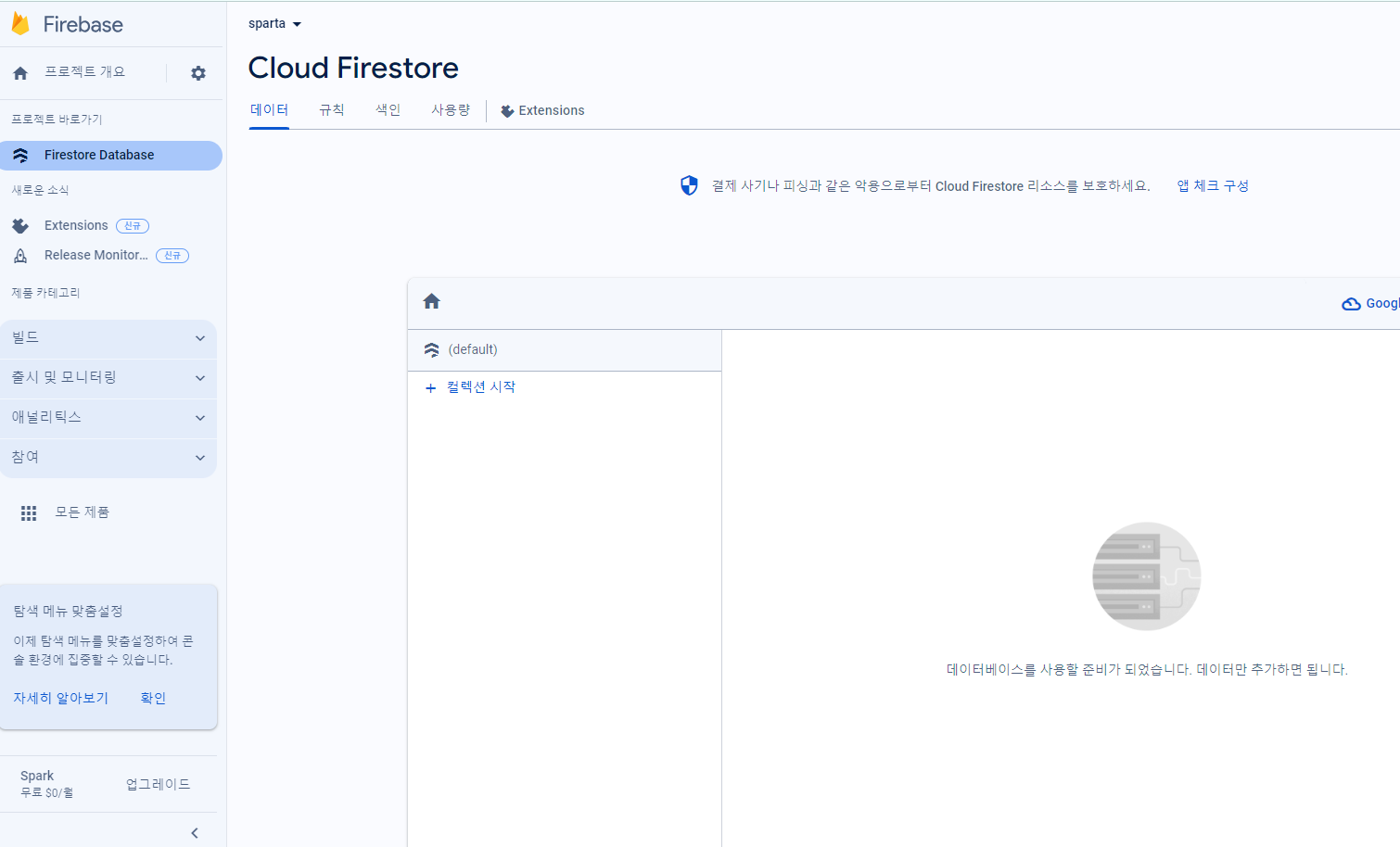Open project settings gear icon
The height and width of the screenshot is (847, 1400).
198,73
